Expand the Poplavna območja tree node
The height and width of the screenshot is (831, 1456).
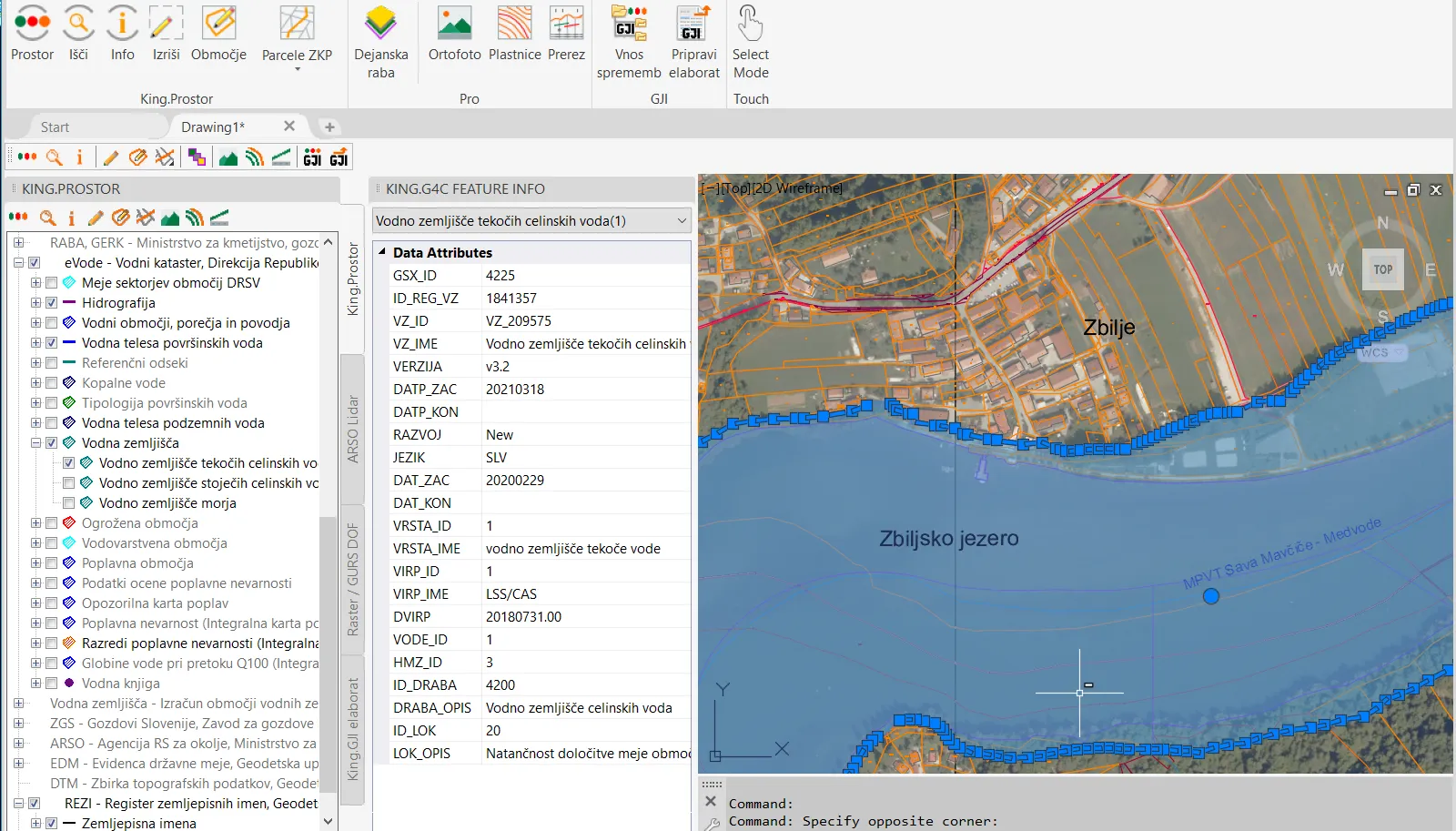tap(35, 563)
